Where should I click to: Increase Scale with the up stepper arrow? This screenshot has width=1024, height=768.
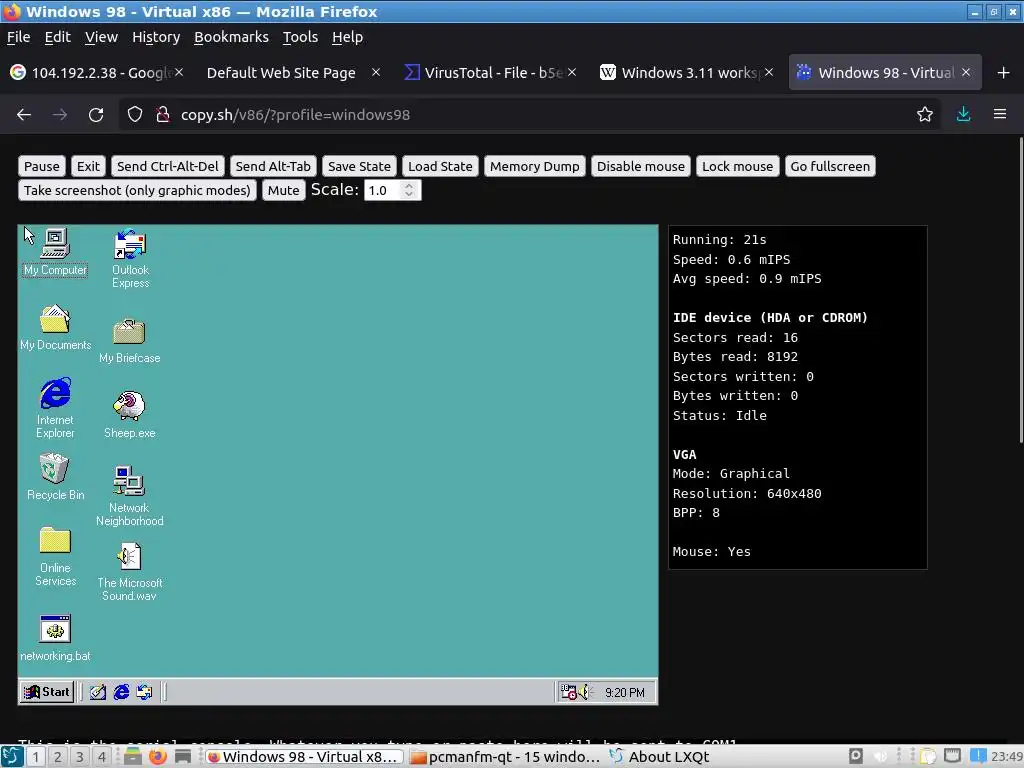coord(409,185)
